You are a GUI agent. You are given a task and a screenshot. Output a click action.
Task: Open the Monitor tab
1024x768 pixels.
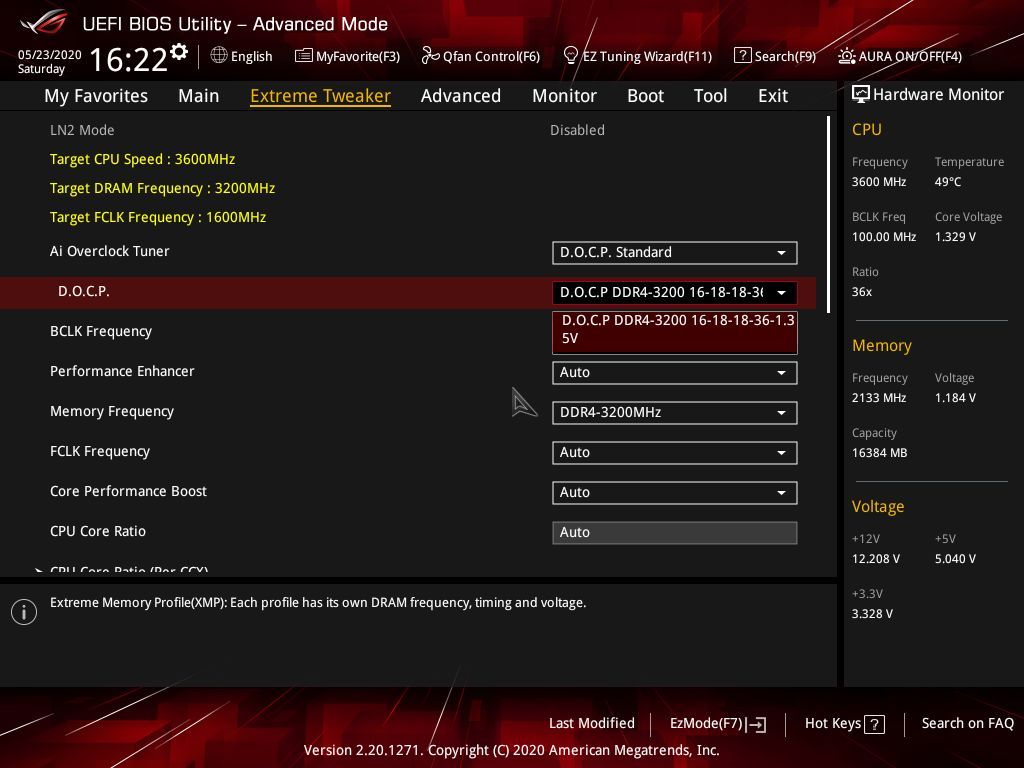click(564, 96)
